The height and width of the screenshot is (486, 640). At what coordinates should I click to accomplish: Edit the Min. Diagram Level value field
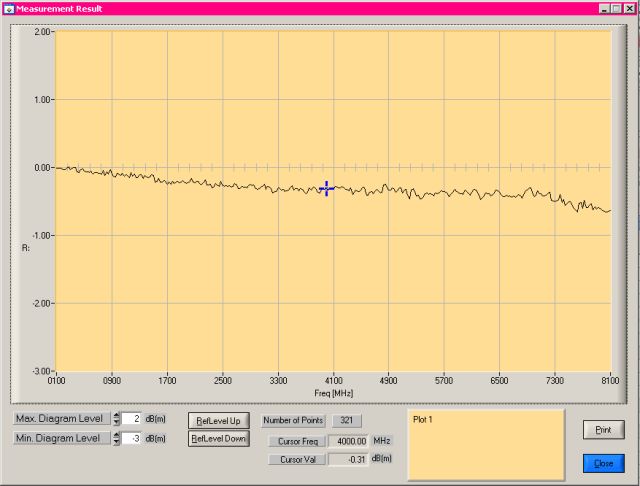click(x=131, y=439)
